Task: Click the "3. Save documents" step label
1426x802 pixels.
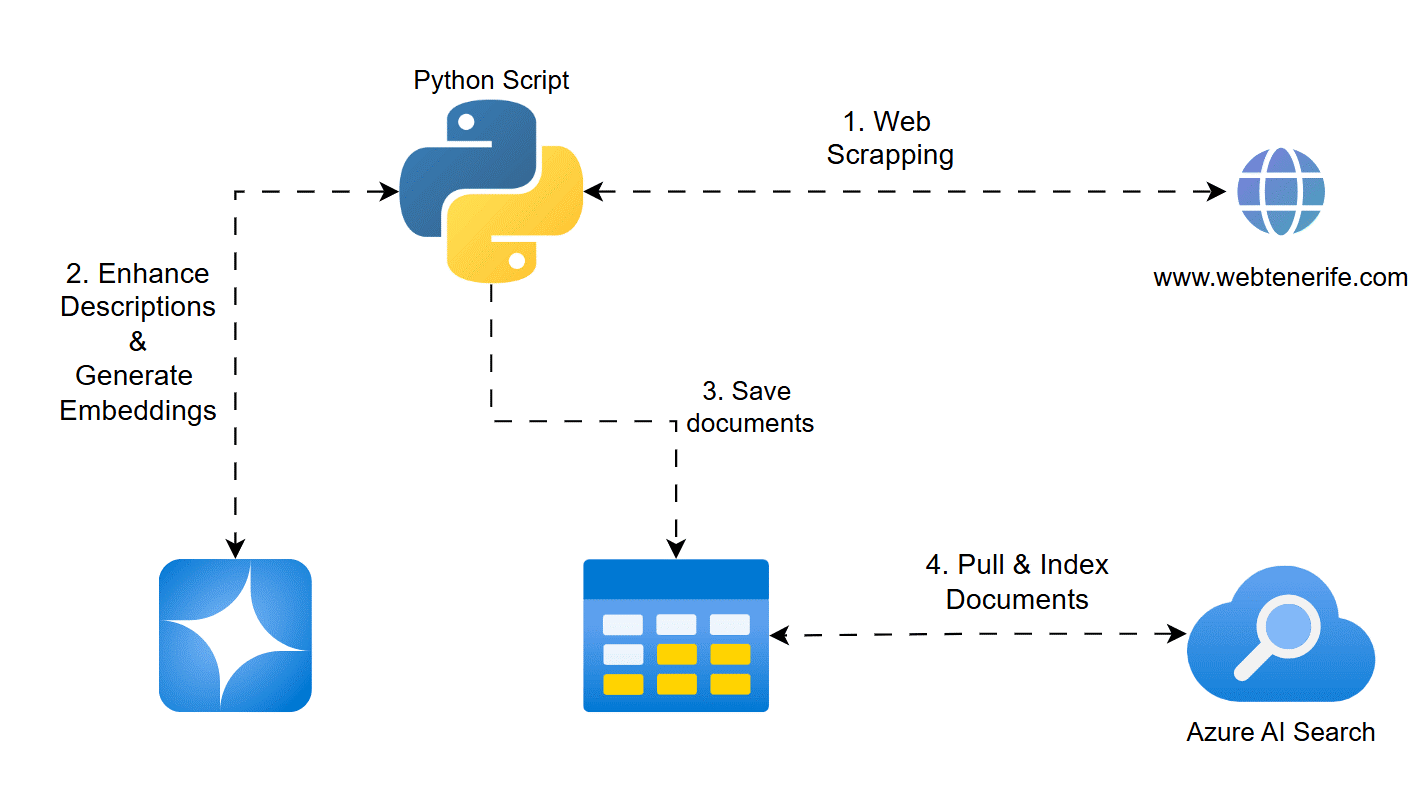Action: point(749,407)
